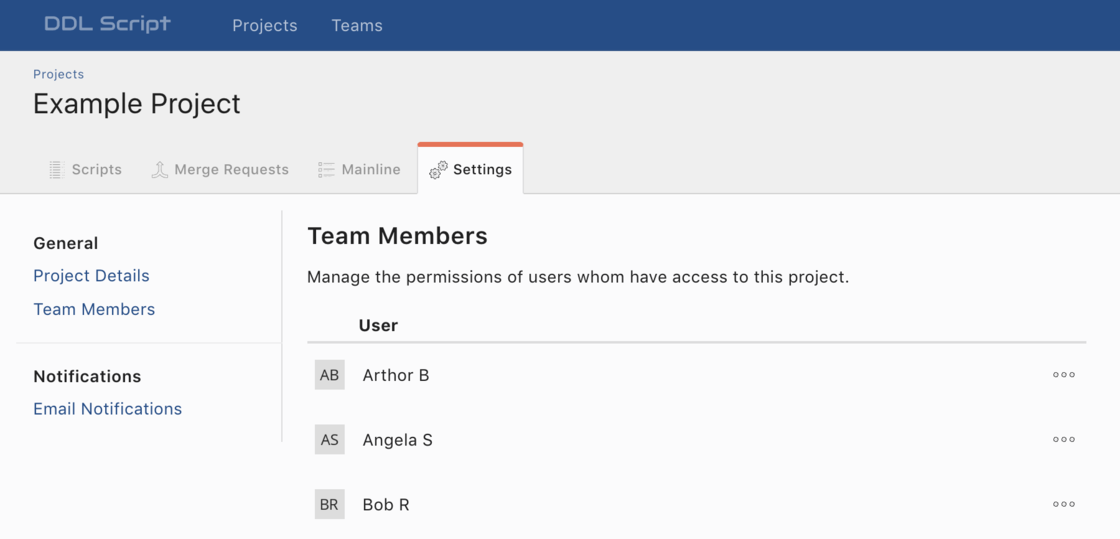
Task: Open the options menu for Arthor B
Action: click(x=1064, y=375)
